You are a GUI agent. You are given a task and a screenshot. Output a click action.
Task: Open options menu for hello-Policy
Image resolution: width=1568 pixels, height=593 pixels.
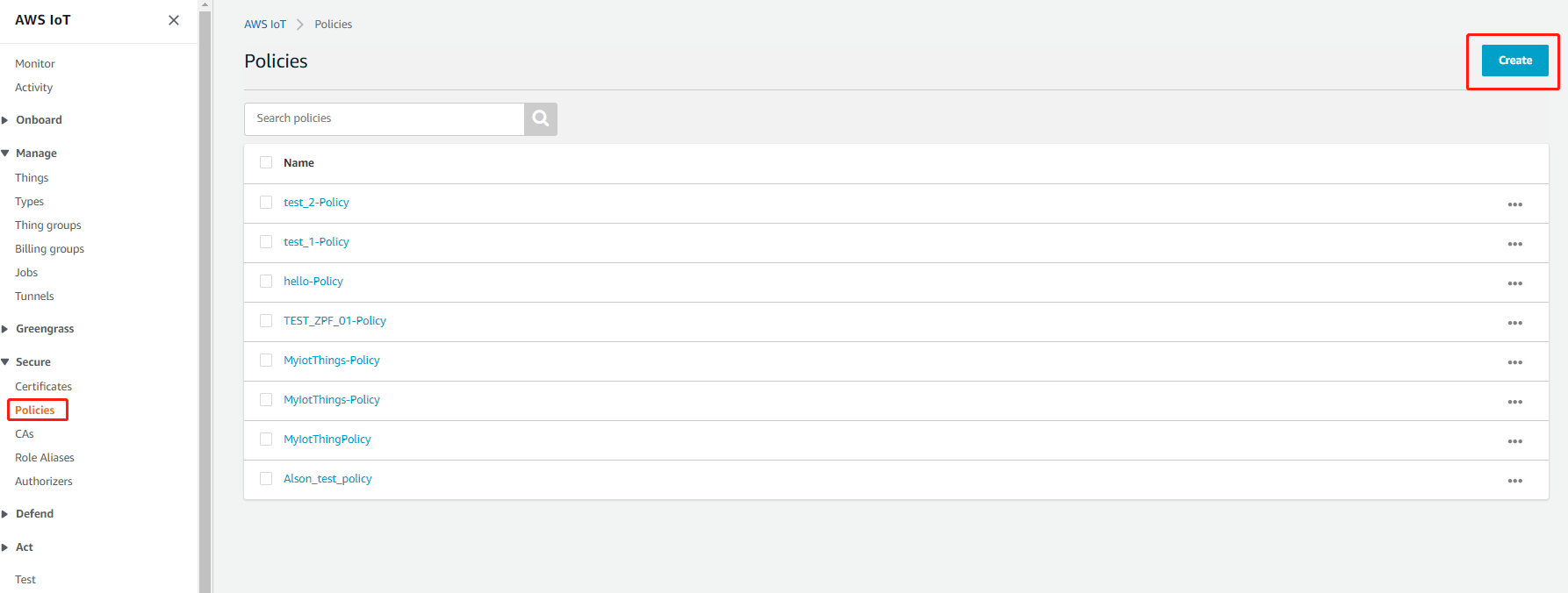coord(1514,283)
